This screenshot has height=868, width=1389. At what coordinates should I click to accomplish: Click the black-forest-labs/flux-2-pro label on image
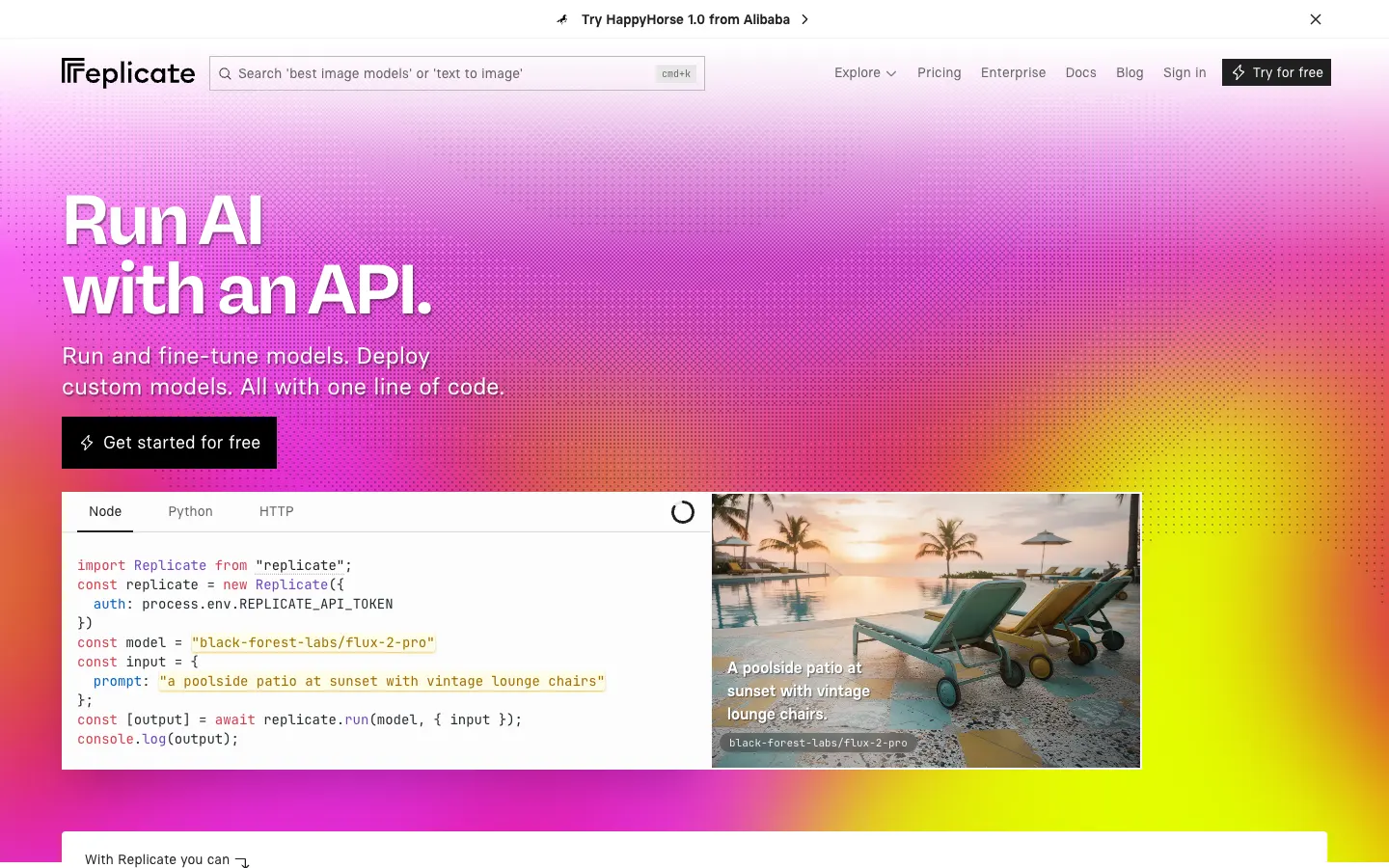(x=818, y=743)
